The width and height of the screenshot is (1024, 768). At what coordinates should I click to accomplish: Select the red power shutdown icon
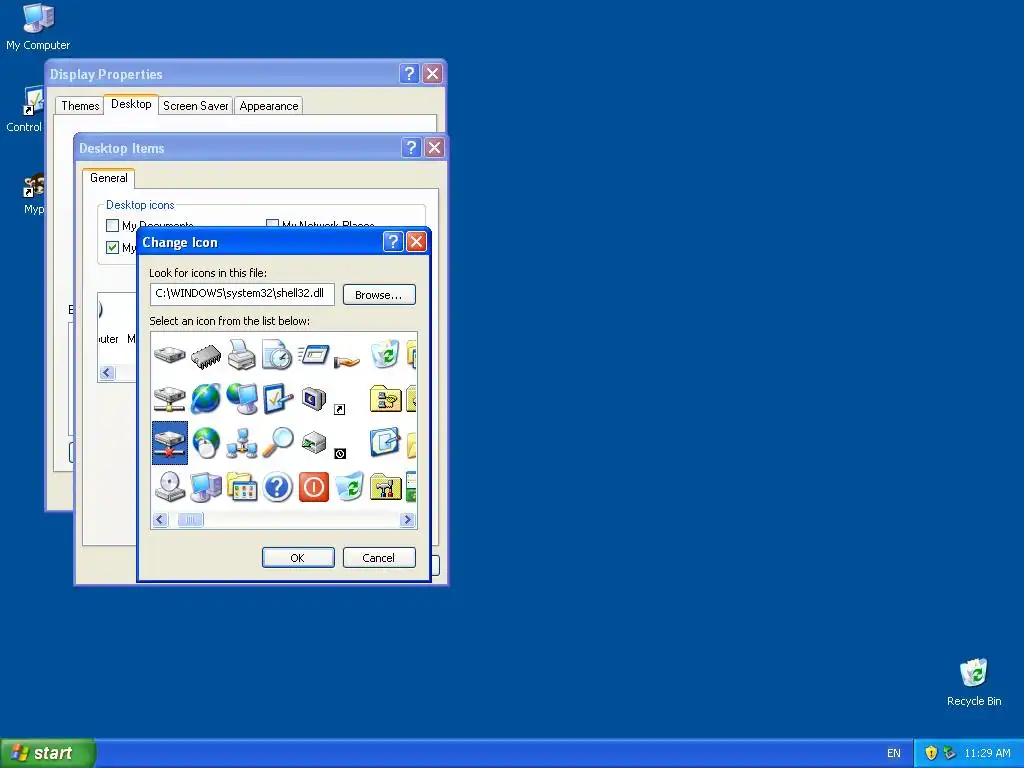point(313,487)
